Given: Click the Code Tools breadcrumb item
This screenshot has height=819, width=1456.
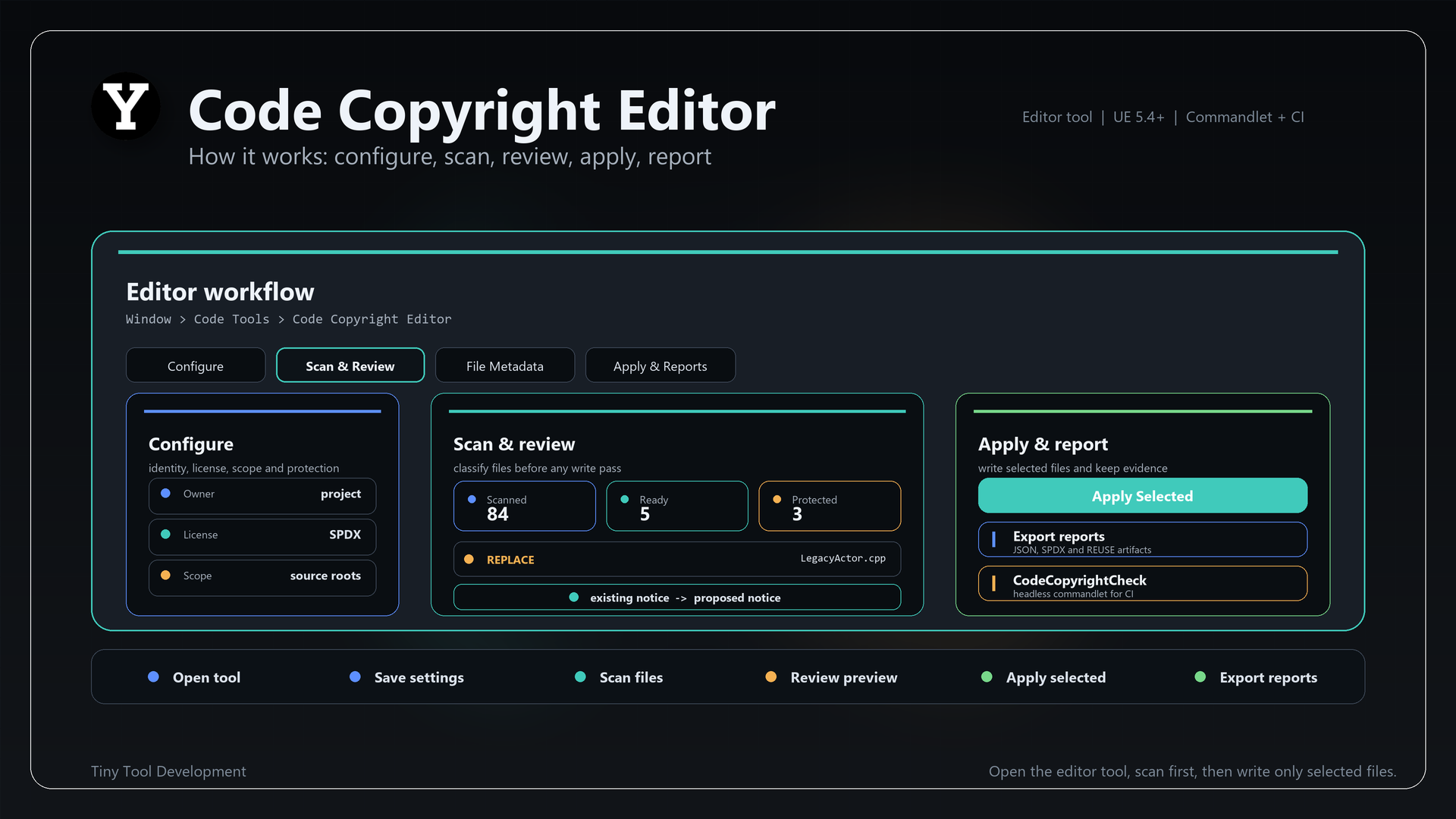Looking at the screenshot, I should click(x=231, y=319).
